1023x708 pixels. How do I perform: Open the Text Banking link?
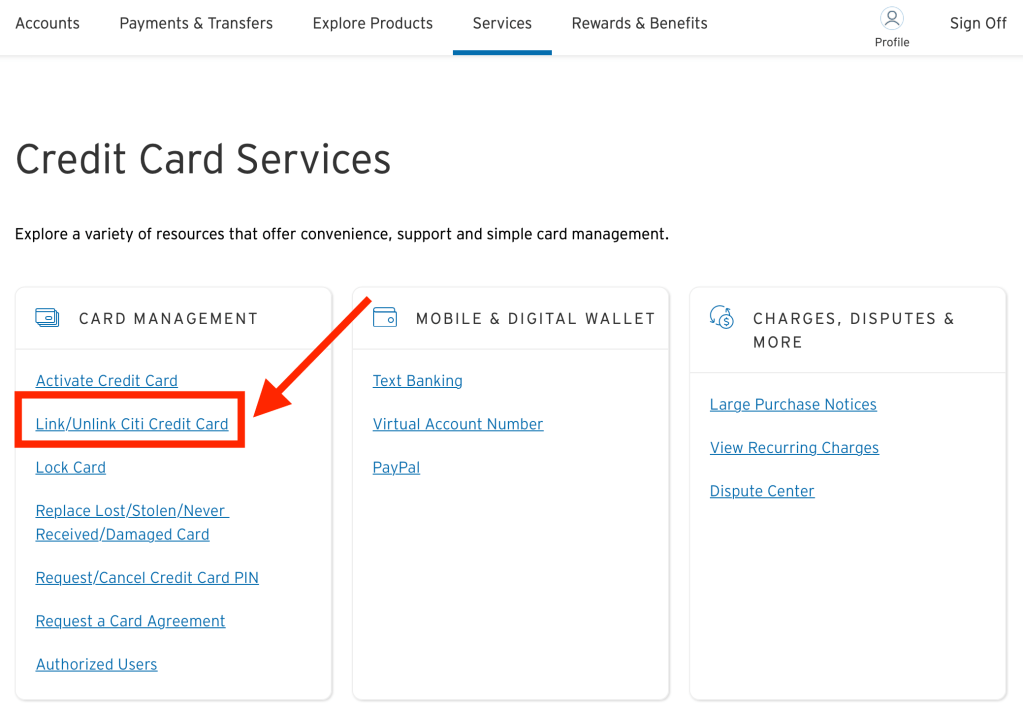(x=417, y=381)
